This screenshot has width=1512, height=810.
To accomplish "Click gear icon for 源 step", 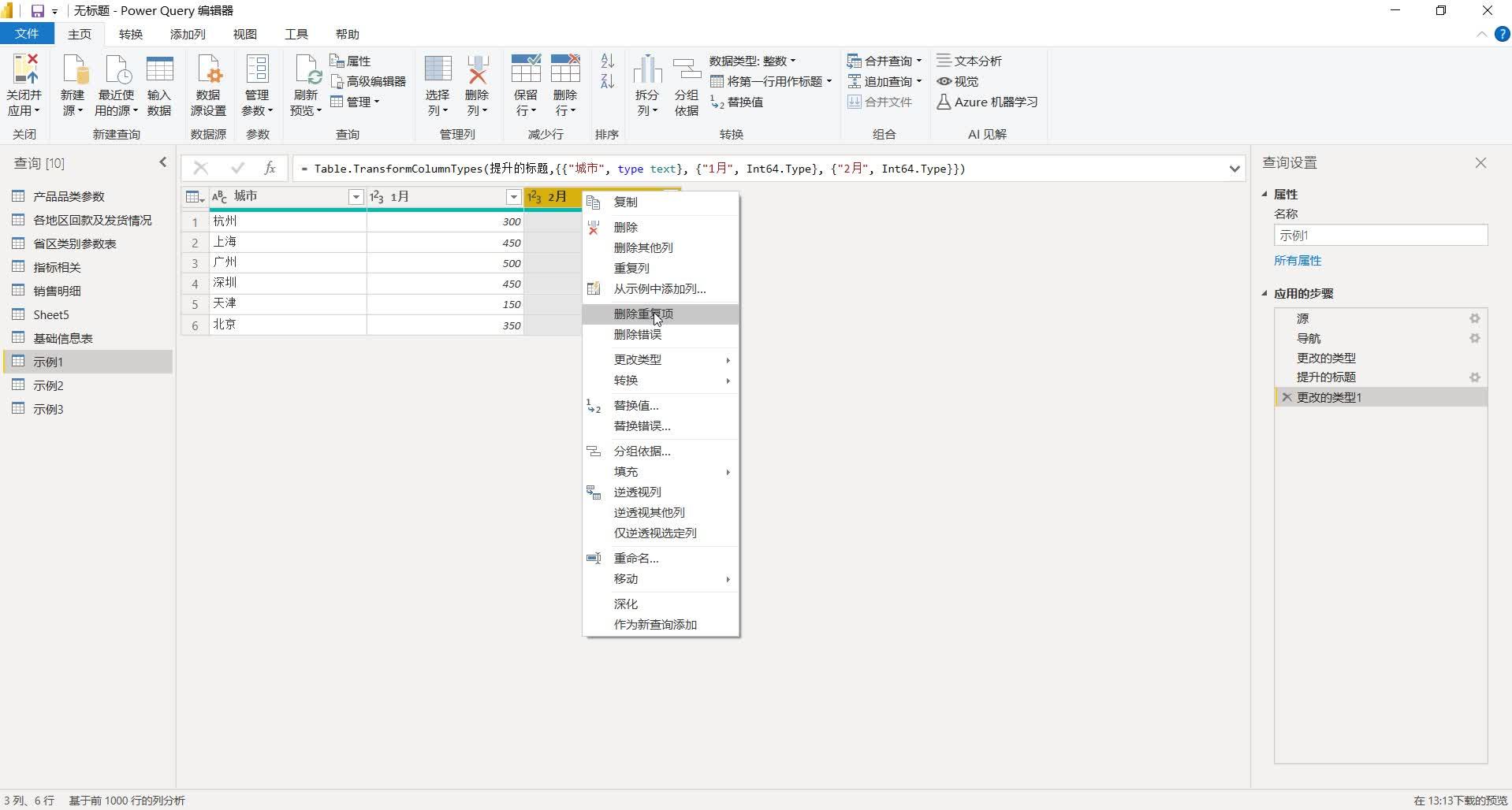I will [1474, 318].
